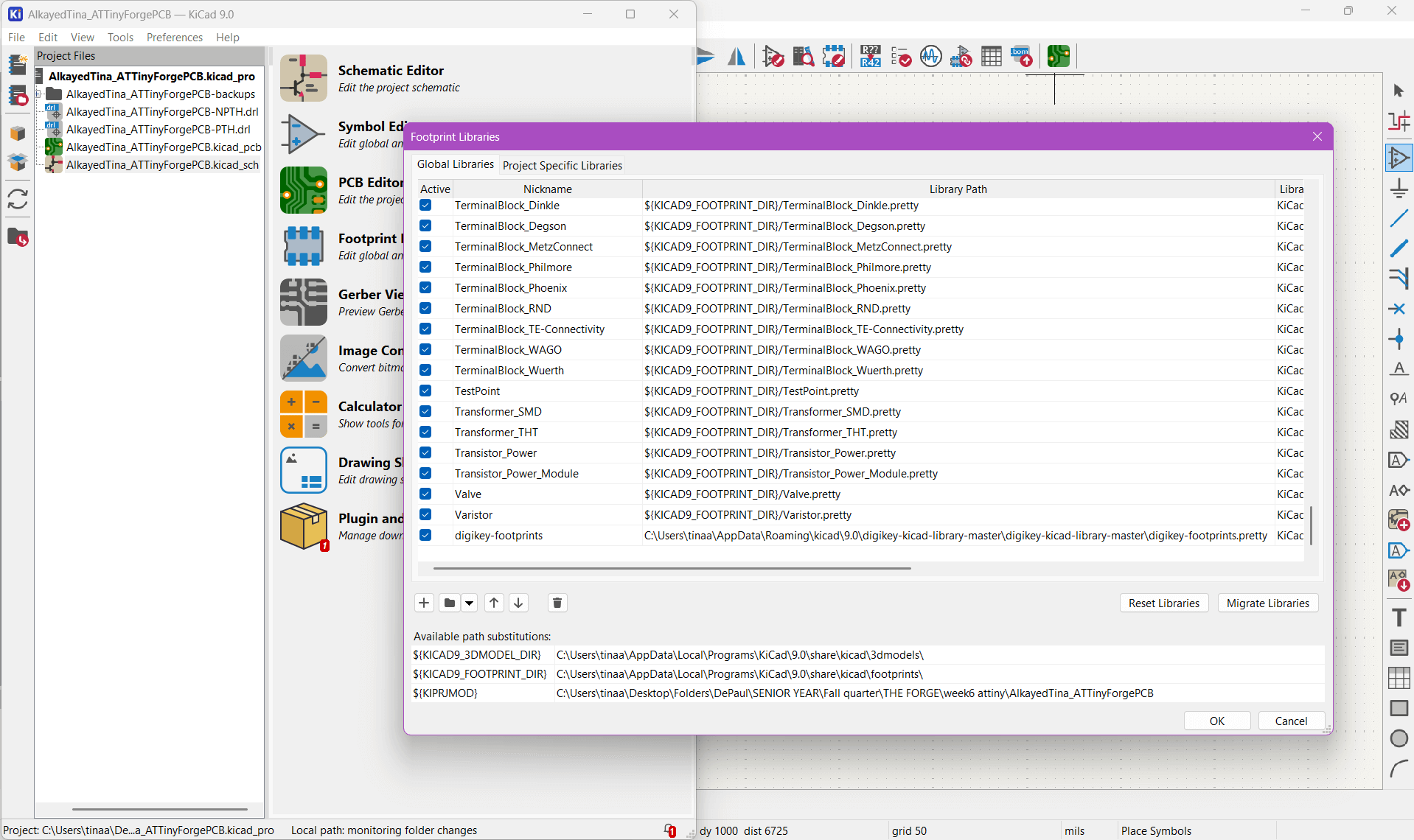Click the horizontal scrollbar of library table
The image size is (1414, 840).
click(671, 568)
